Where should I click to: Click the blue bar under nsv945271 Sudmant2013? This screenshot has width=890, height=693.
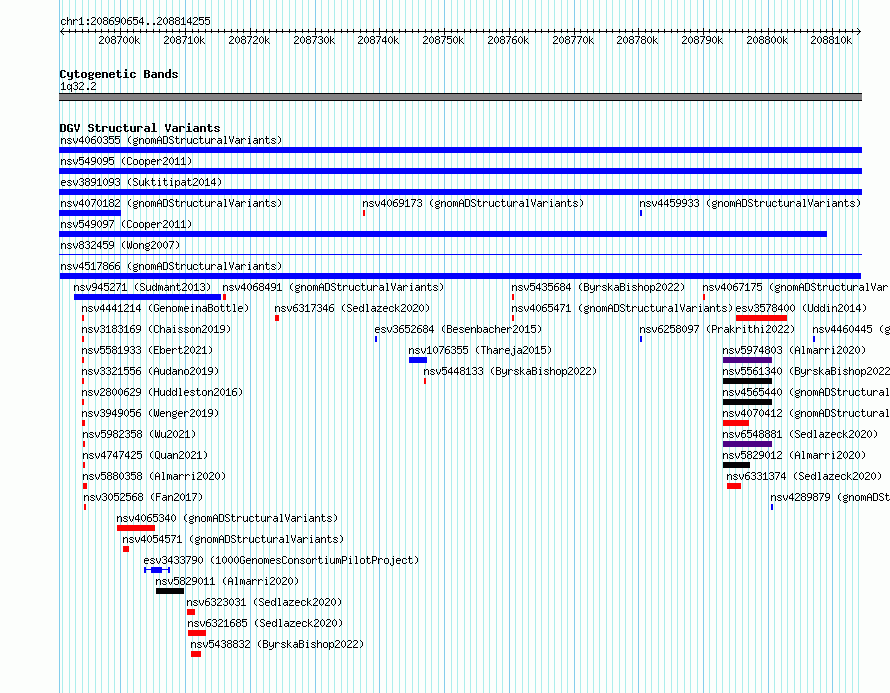(x=147, y=297)
